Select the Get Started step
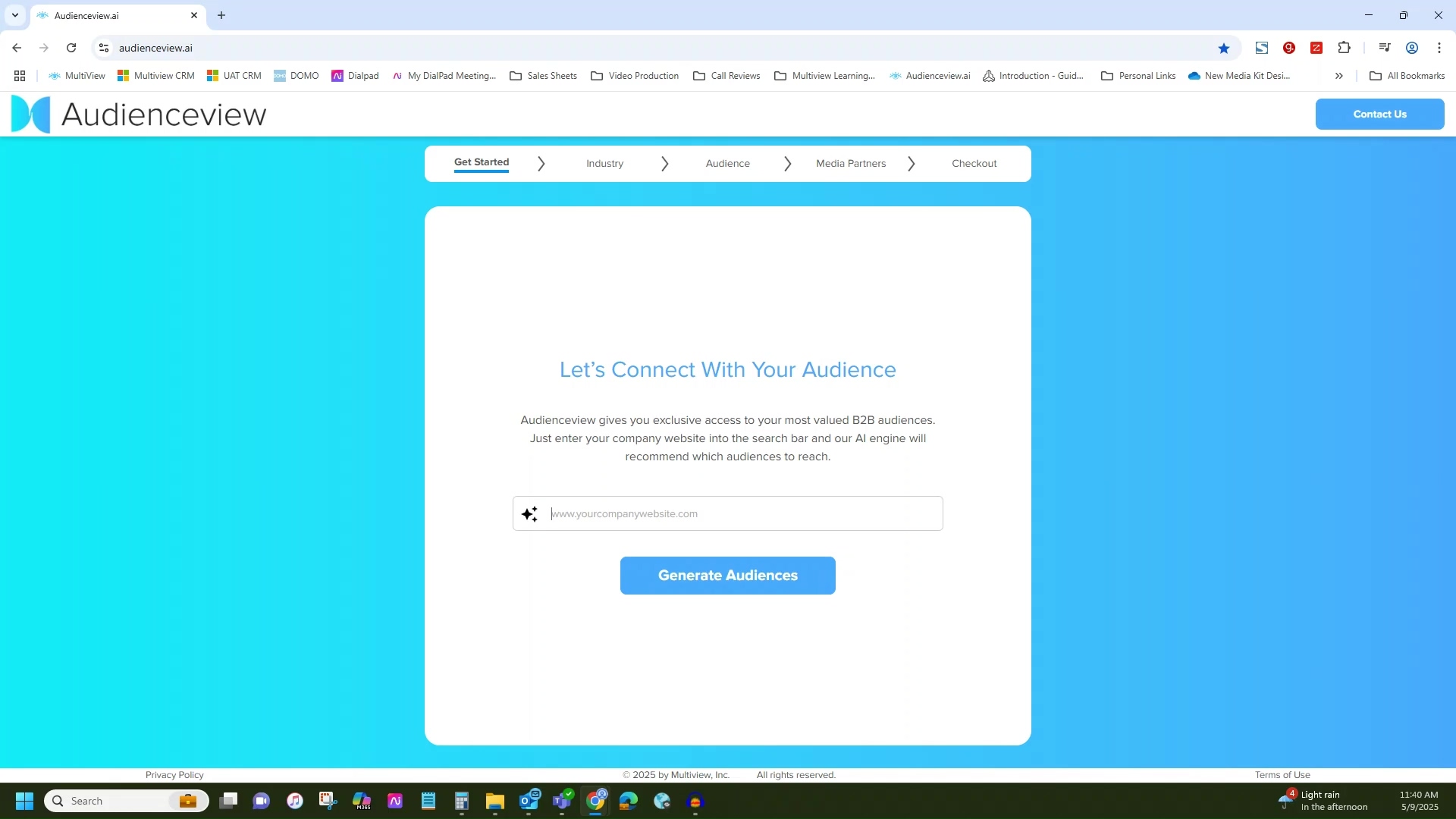This screenshot has width=1456, height=819. point(482,162)
